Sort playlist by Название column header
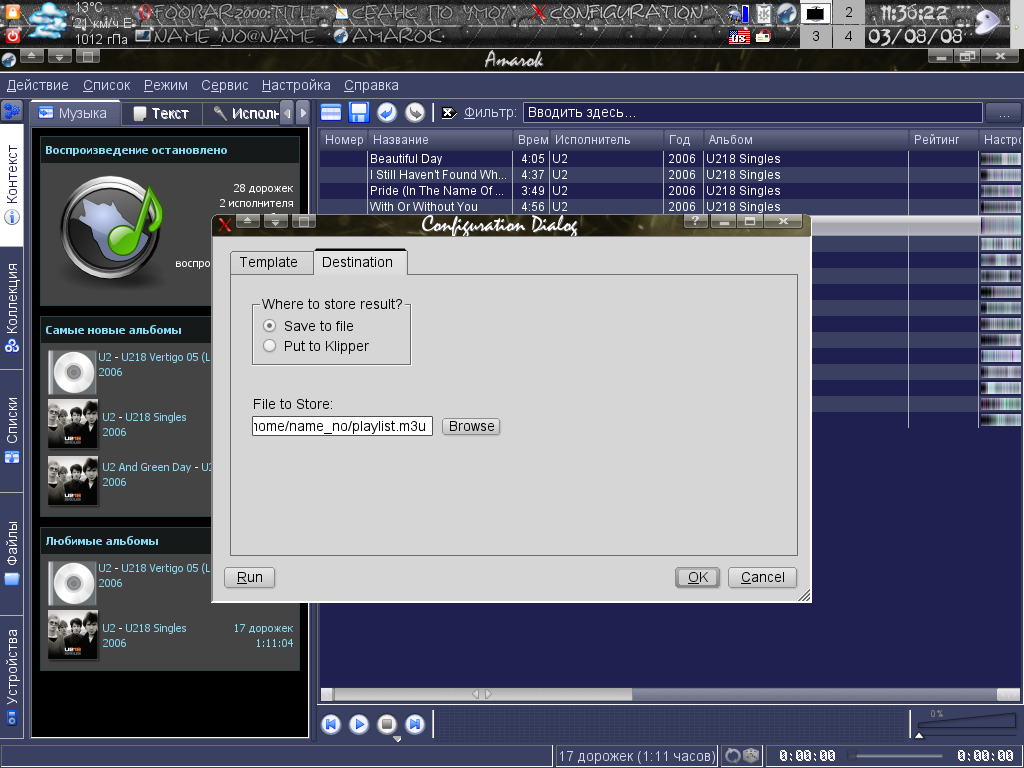 point(441,139)
